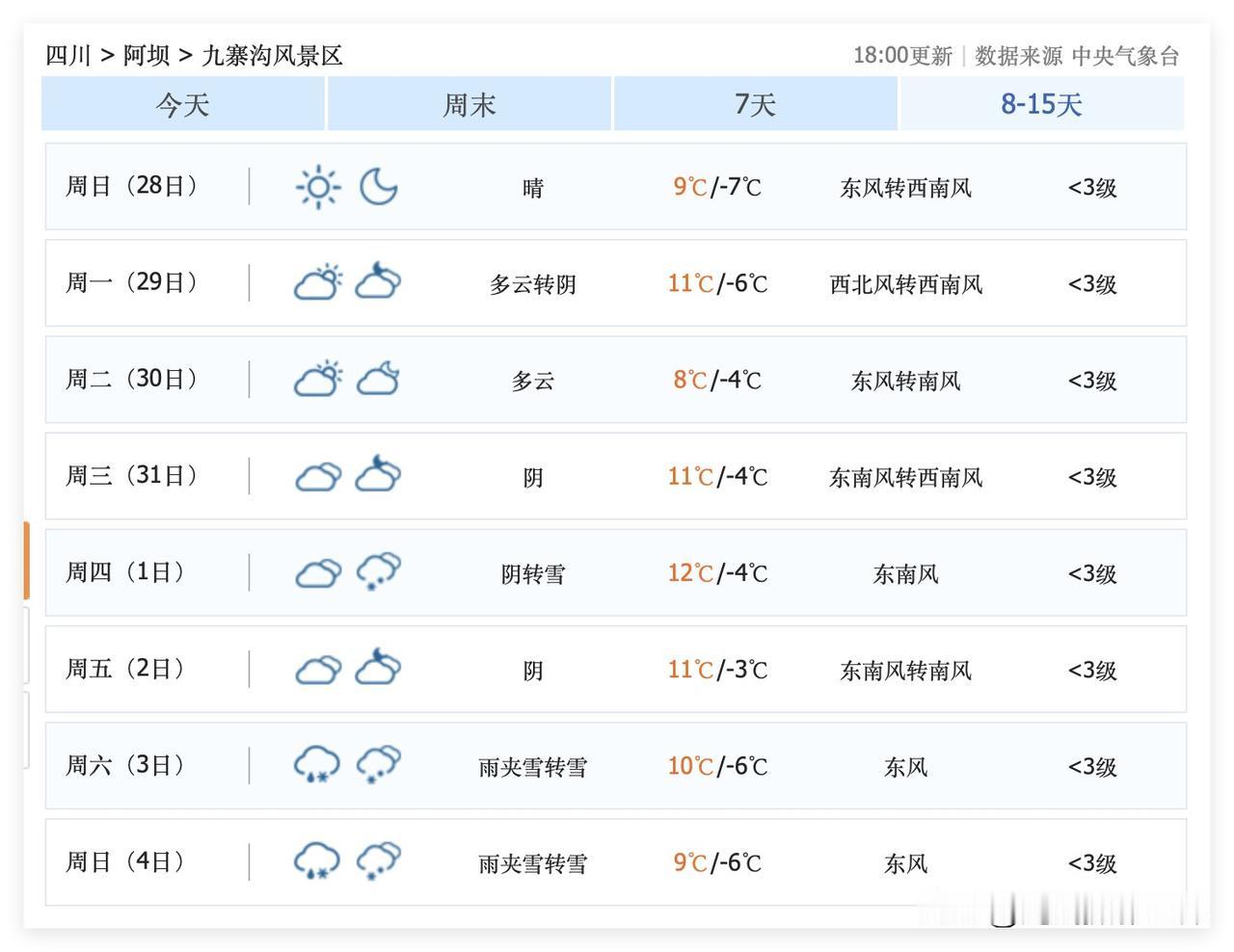Click the night cloud icon on Friday 2nd

(379, 668)
